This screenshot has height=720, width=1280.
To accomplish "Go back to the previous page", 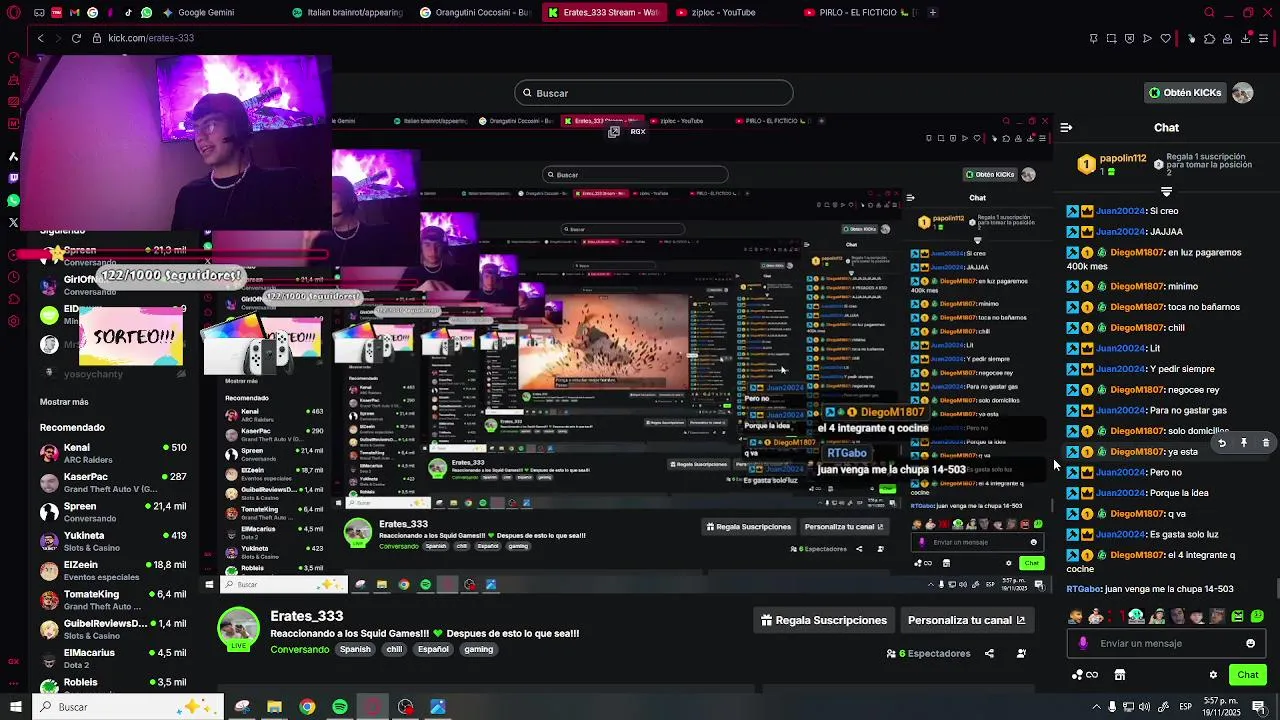I will pyautogui.click(x=40, y=38).
